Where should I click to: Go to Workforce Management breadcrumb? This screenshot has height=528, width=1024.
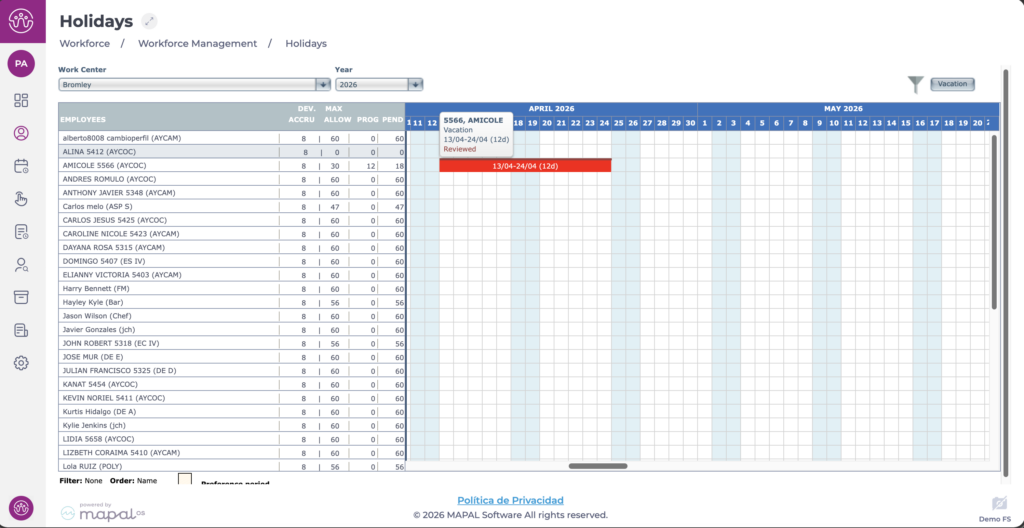point(197,44)
